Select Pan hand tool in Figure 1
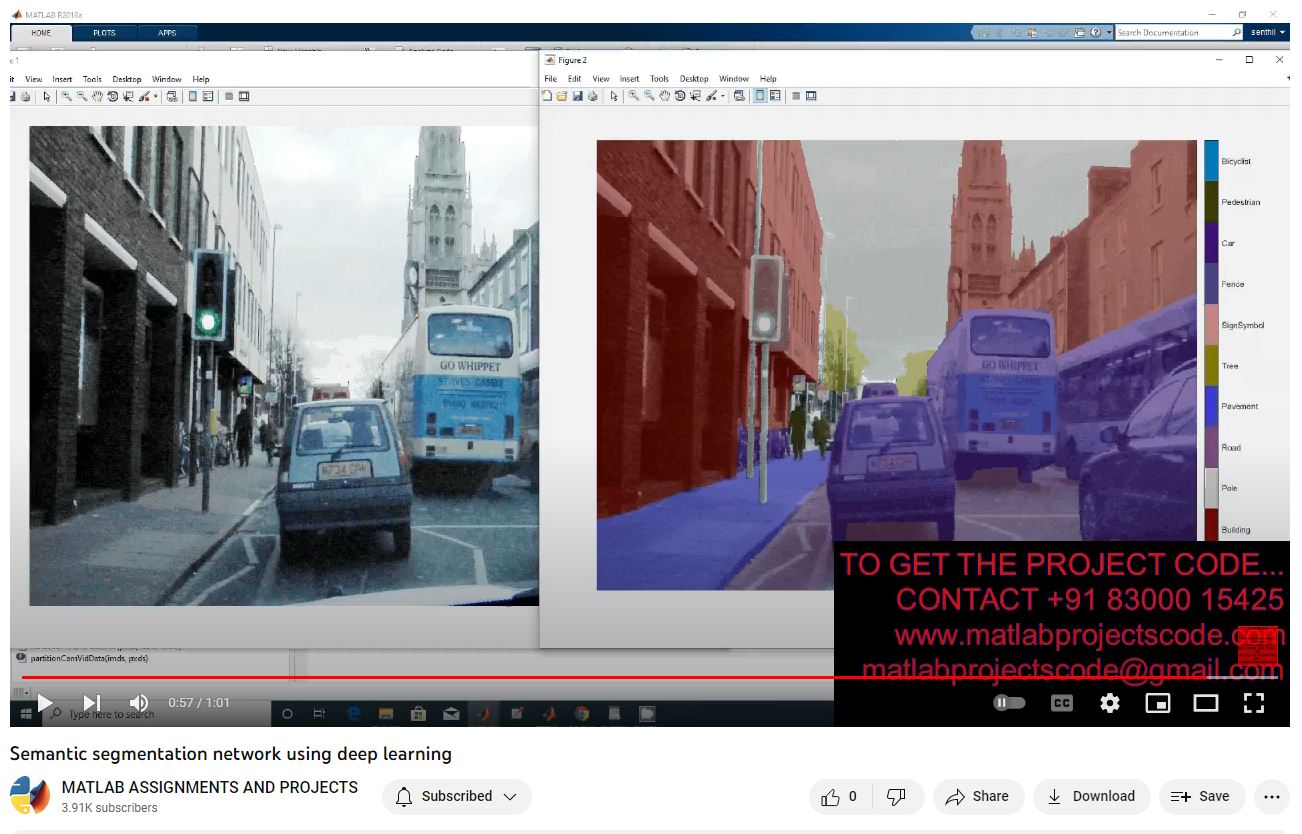Viewport: 1302px width, 834px height. 97,96
